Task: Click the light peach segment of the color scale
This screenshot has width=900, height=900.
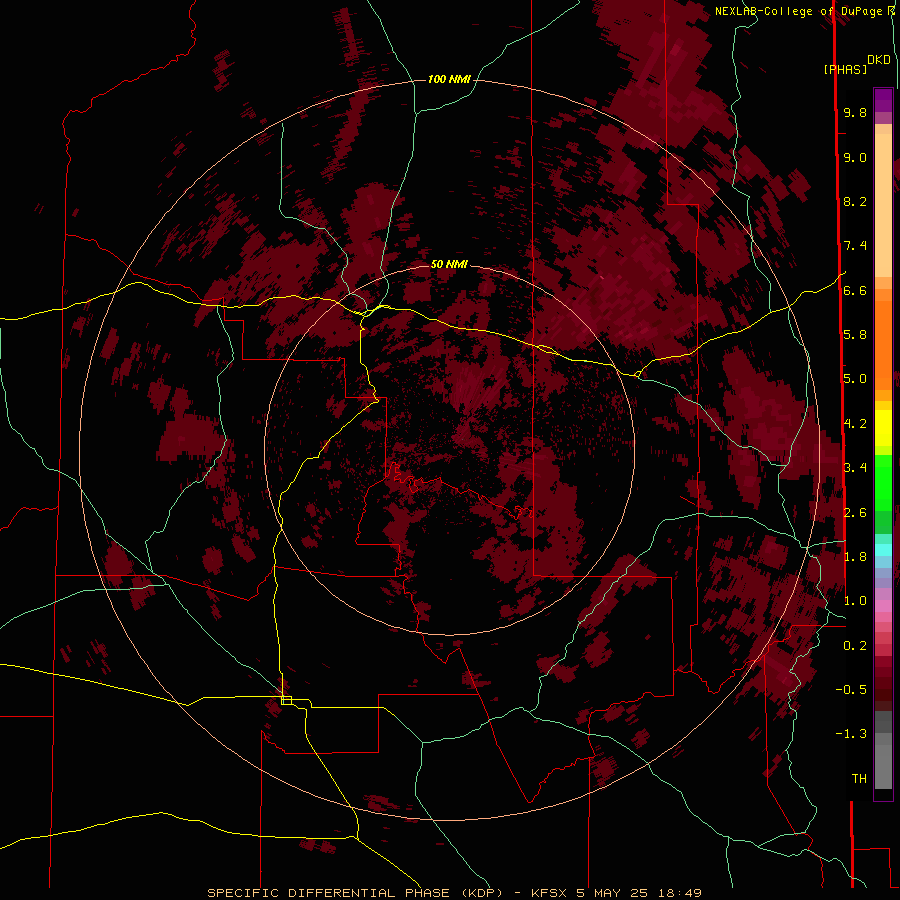Action: pos(883,205)
